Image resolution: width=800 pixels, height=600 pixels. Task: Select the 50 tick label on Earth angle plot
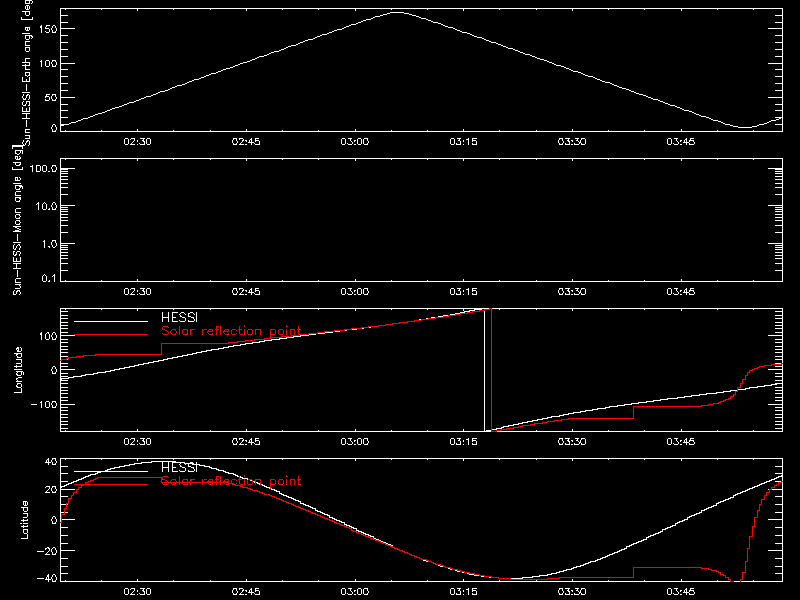click(x=51, y=97)
